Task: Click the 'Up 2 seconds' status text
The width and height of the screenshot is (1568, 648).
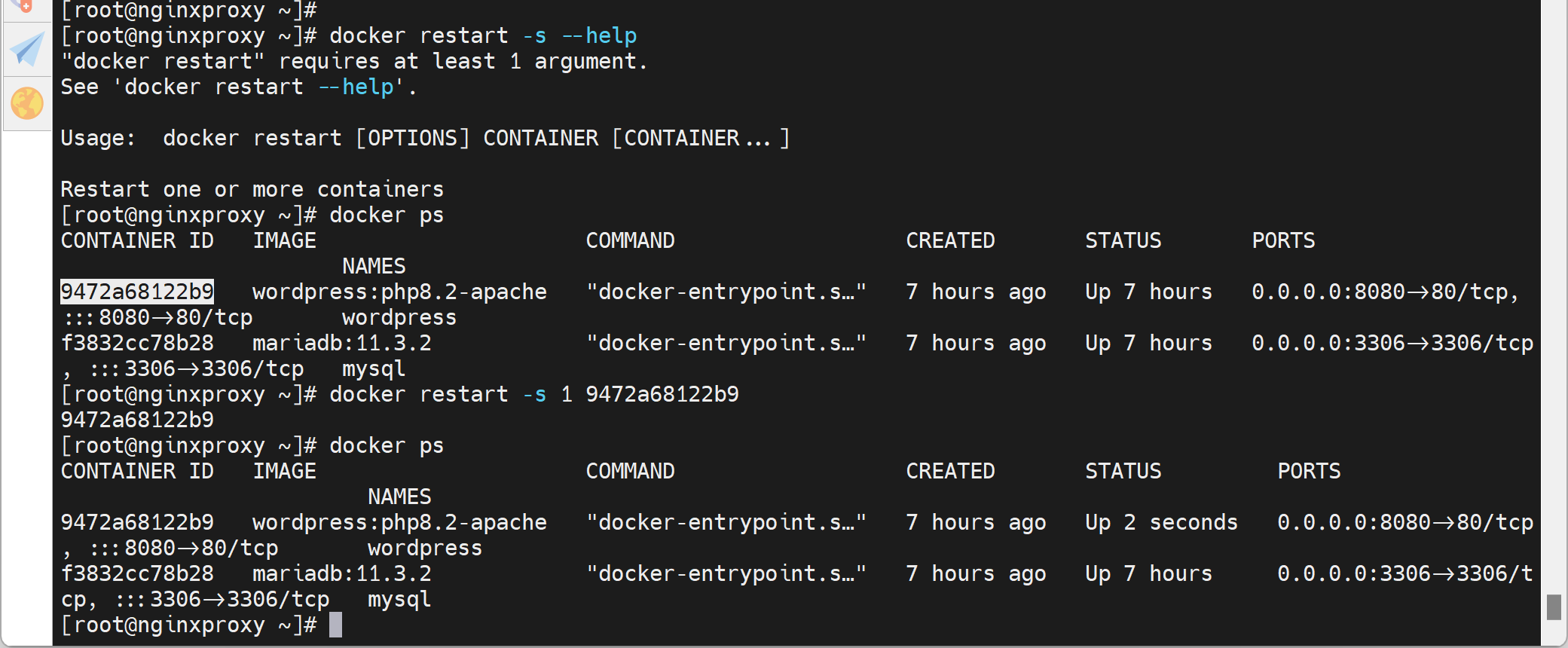Action: 1161,522
